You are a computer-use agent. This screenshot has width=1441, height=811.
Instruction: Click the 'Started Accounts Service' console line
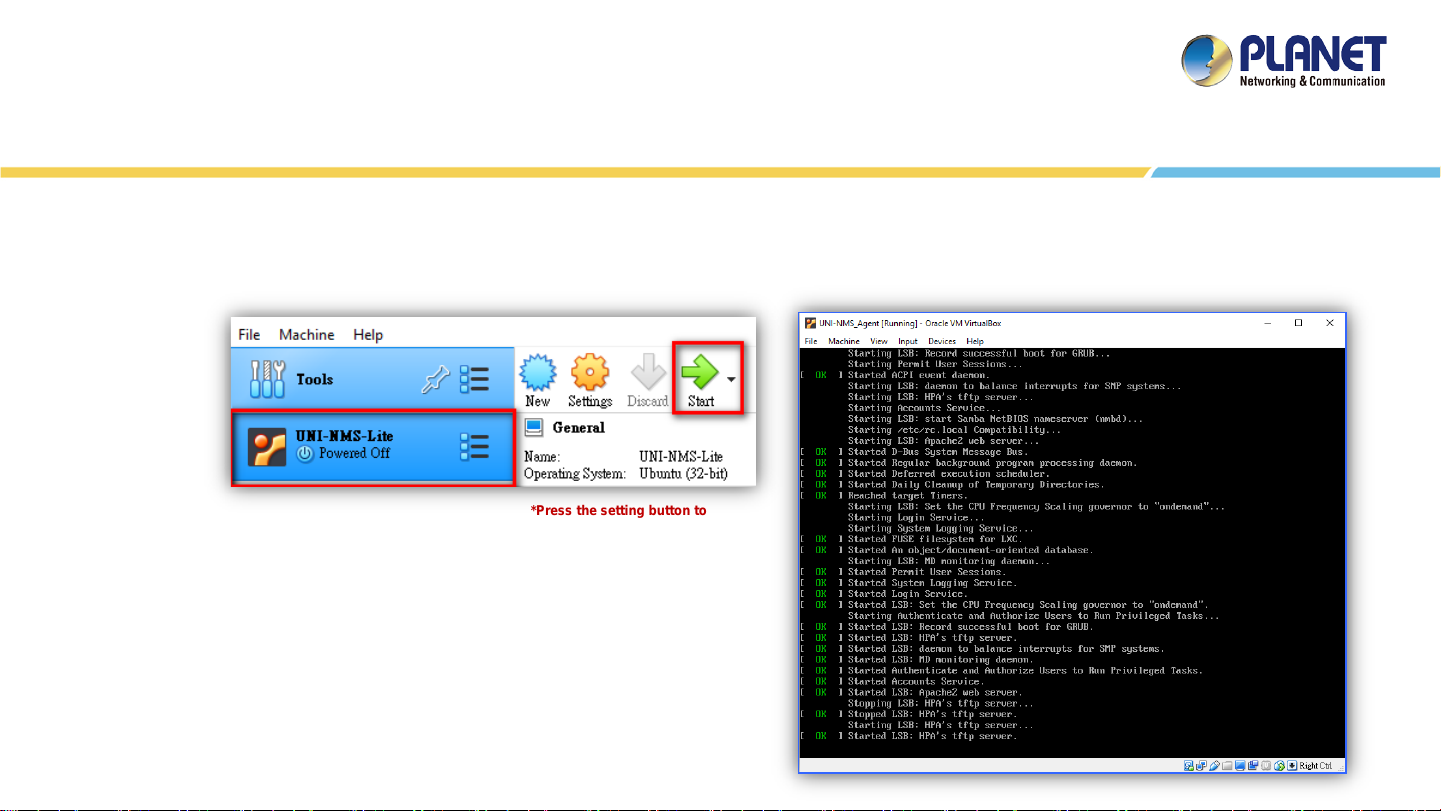916,681
